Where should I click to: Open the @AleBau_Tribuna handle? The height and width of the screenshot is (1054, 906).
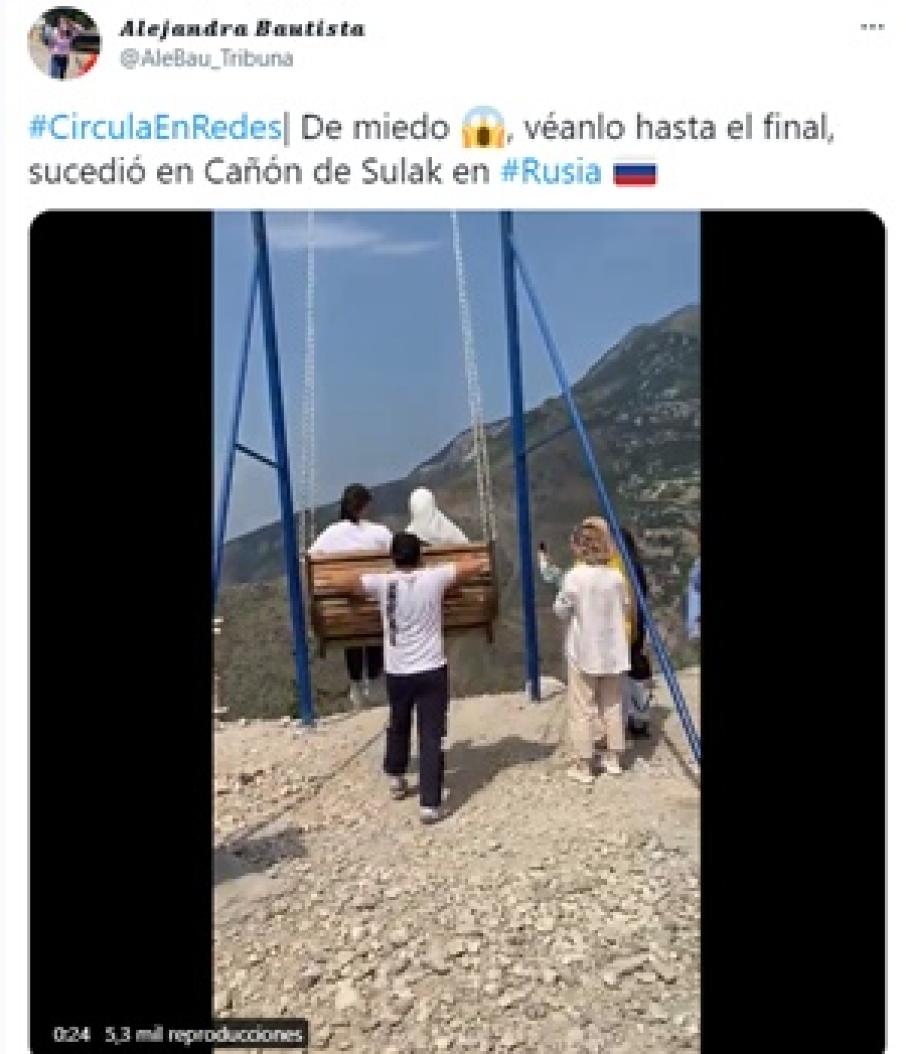(206, 58)
